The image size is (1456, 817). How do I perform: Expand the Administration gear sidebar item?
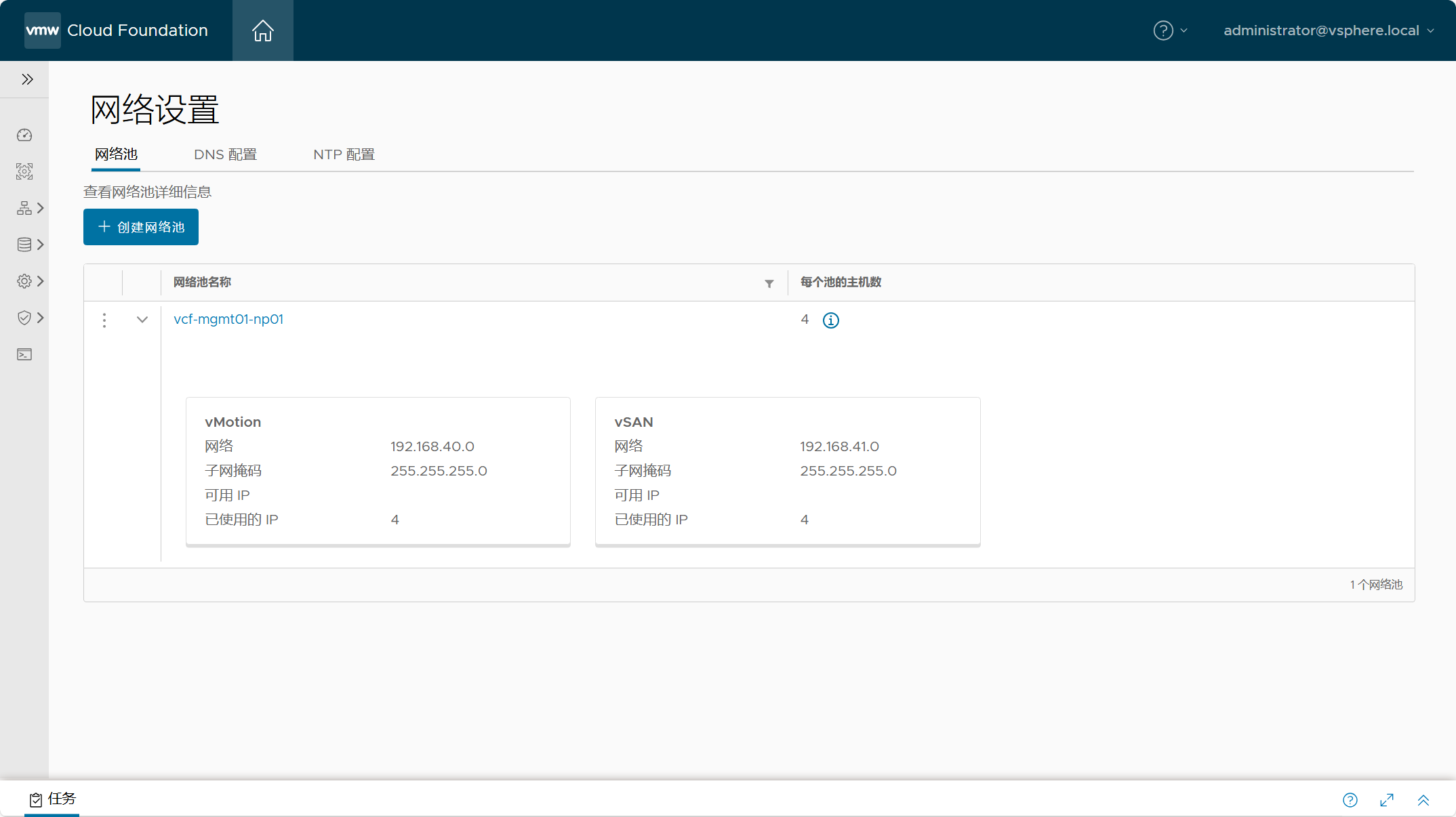pyautogui.click(x=30, y=281)
